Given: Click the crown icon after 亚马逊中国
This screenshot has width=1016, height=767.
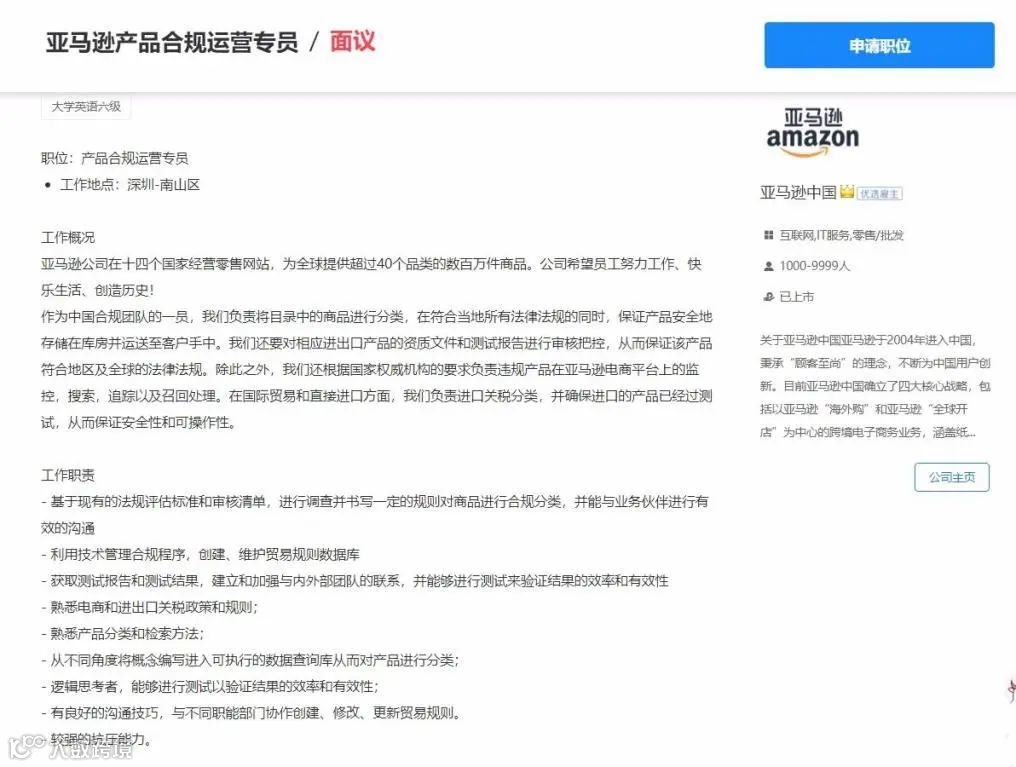Looking at the screenshot, I should point(845,192).
